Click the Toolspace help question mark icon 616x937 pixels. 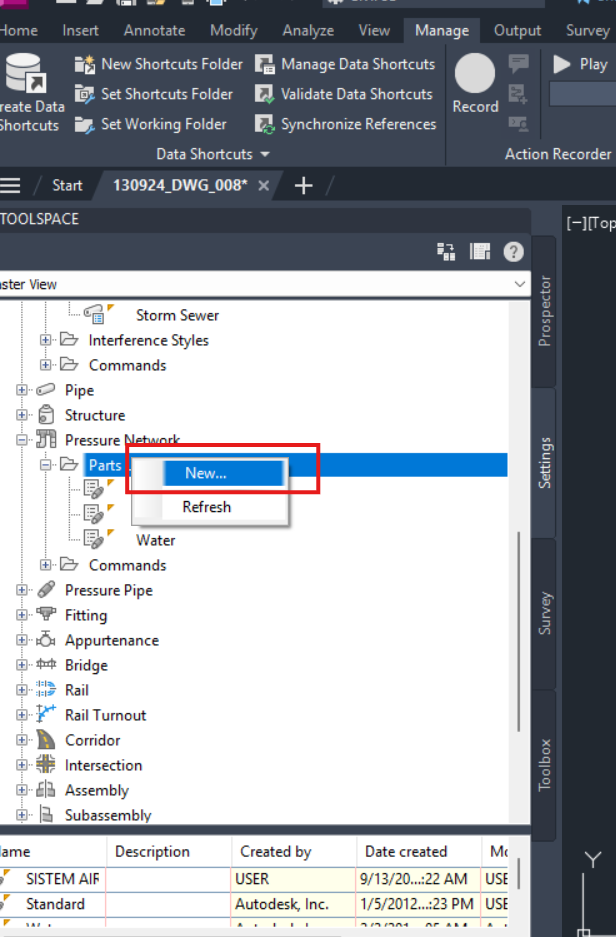513,252
